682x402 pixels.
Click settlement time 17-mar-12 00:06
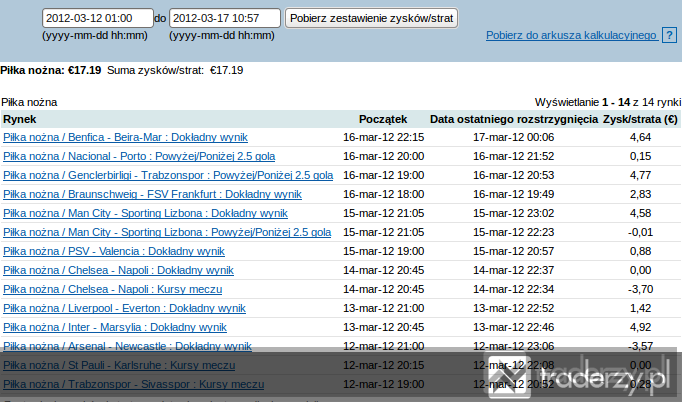514,137
